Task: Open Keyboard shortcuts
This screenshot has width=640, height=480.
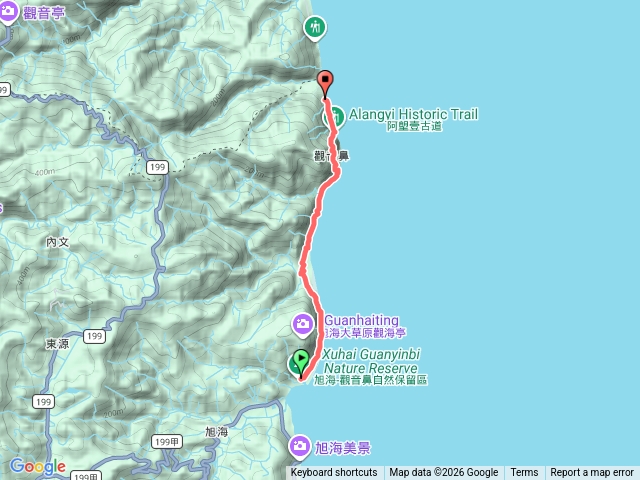Action: point(334,473)
